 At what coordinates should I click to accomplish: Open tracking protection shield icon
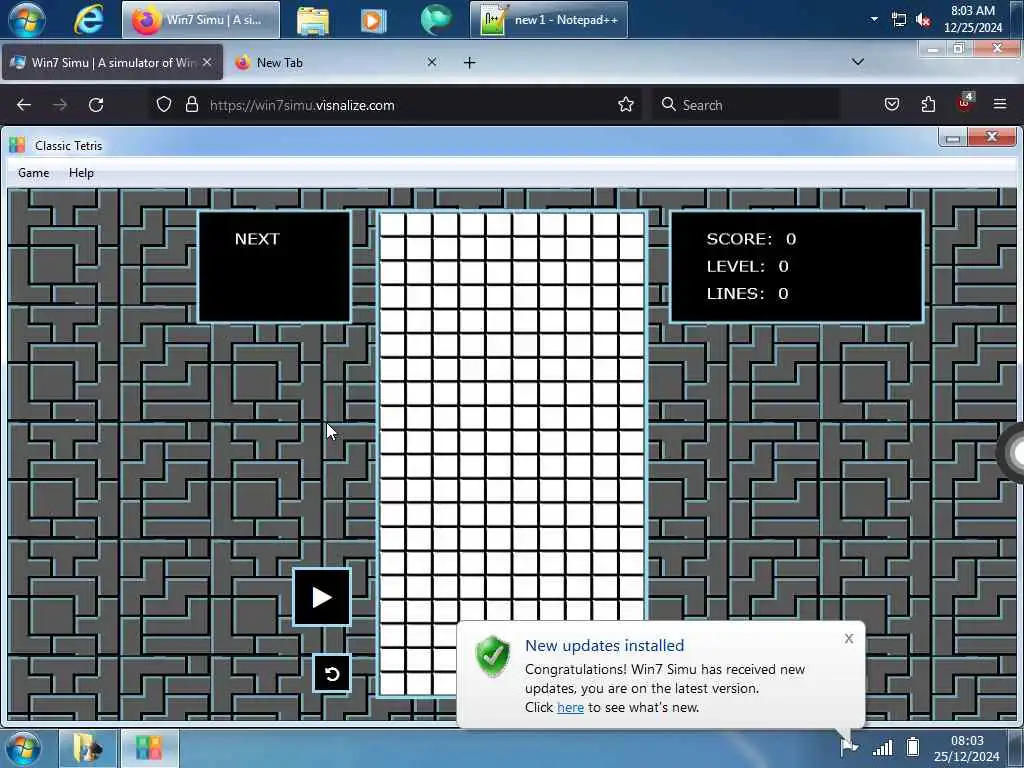coord(164,104)
